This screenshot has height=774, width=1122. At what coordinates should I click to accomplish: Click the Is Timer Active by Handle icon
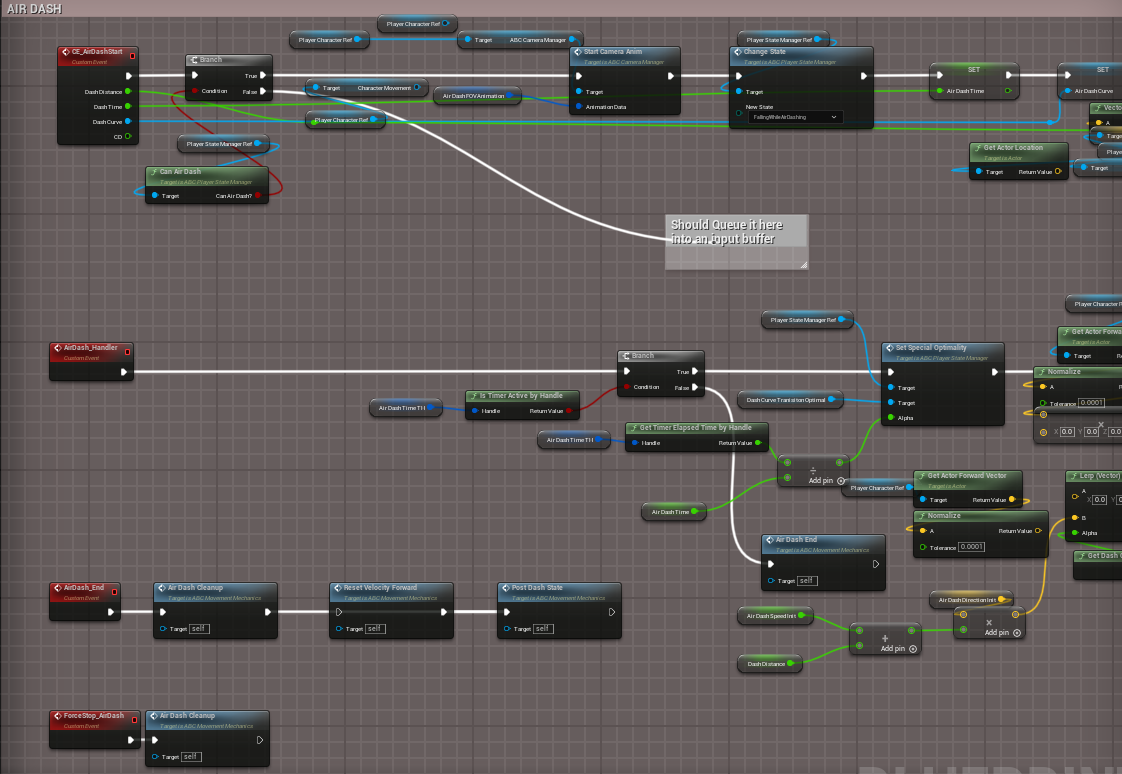tap(473, 396)
